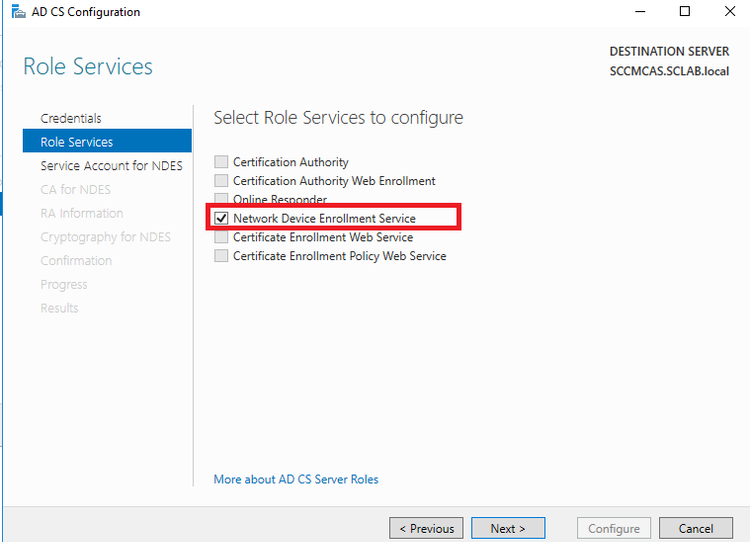The image size is (750, 542).
Task: Click the Configure button
Action: (614, 528)
